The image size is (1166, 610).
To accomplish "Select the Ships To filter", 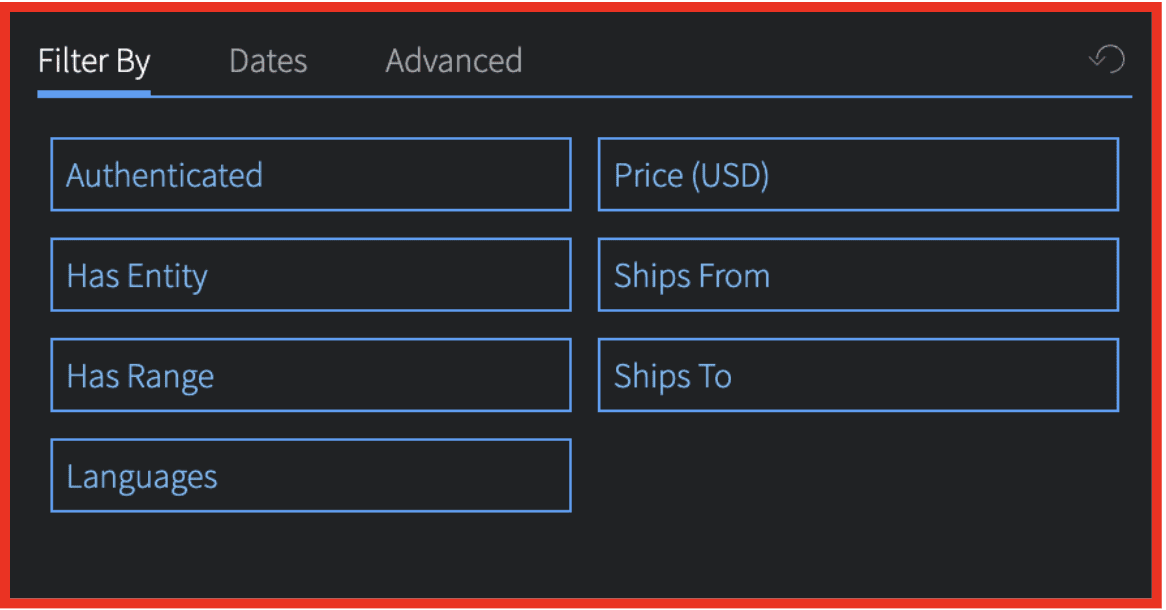I will (858, 375).
